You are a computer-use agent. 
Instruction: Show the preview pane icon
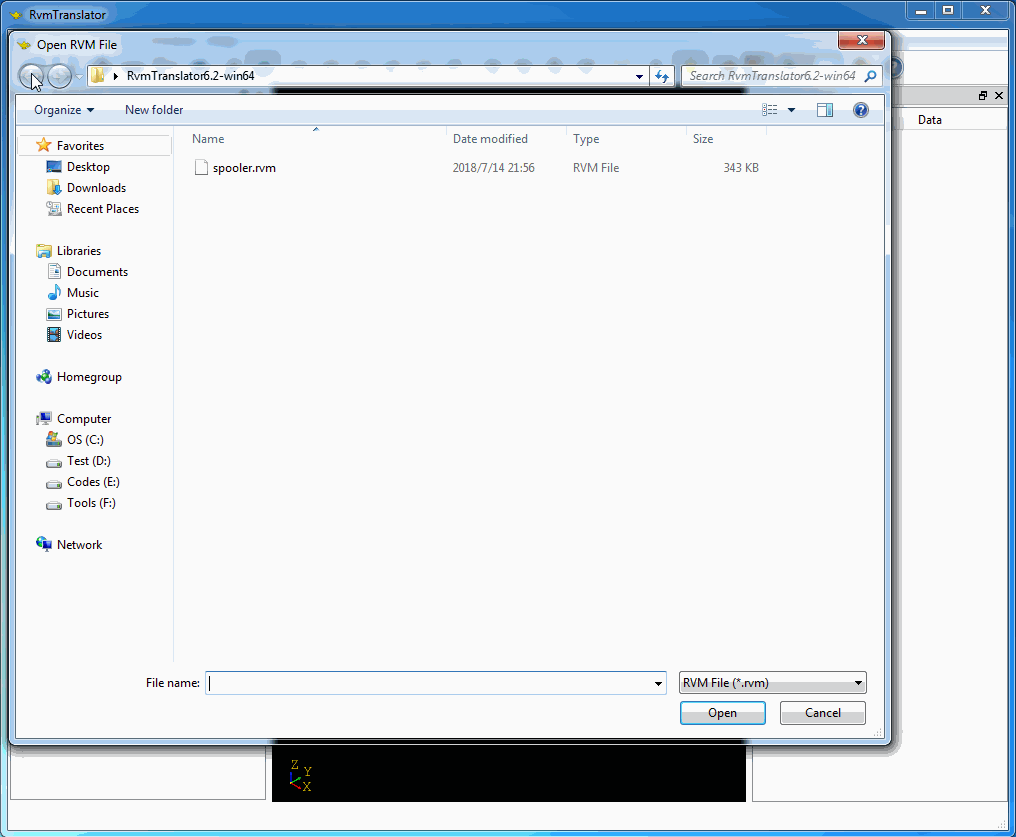pos(825,110)
